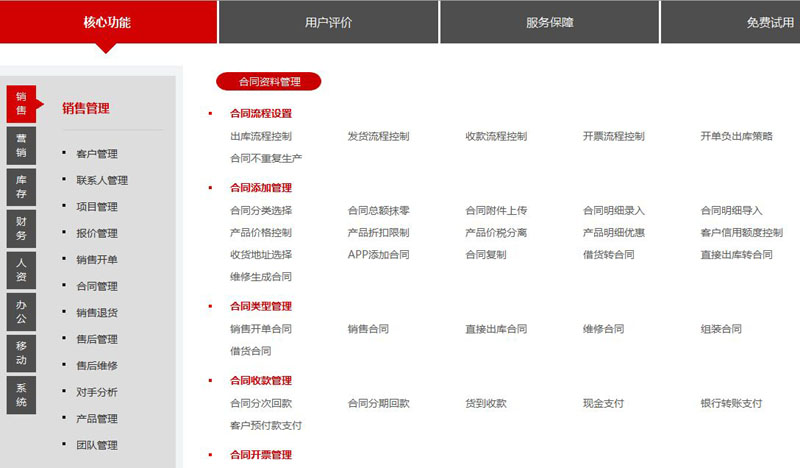Open the 出库流程控制 link
Screen dimensions: 800x468
tap(261, 136)
